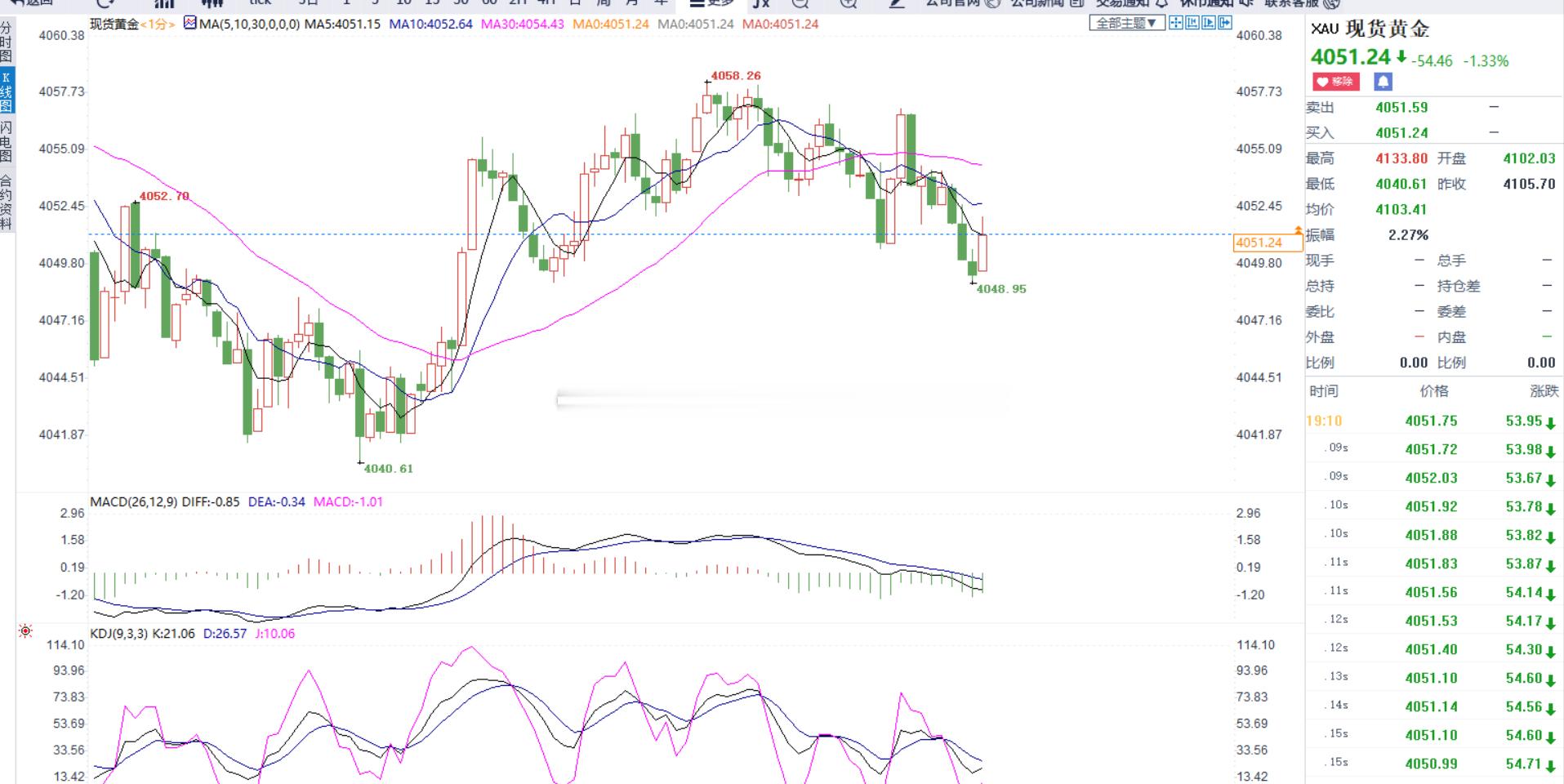Click the 时间 column header
Viewport: 1564px width, 784px height.
pos(1324,391)
